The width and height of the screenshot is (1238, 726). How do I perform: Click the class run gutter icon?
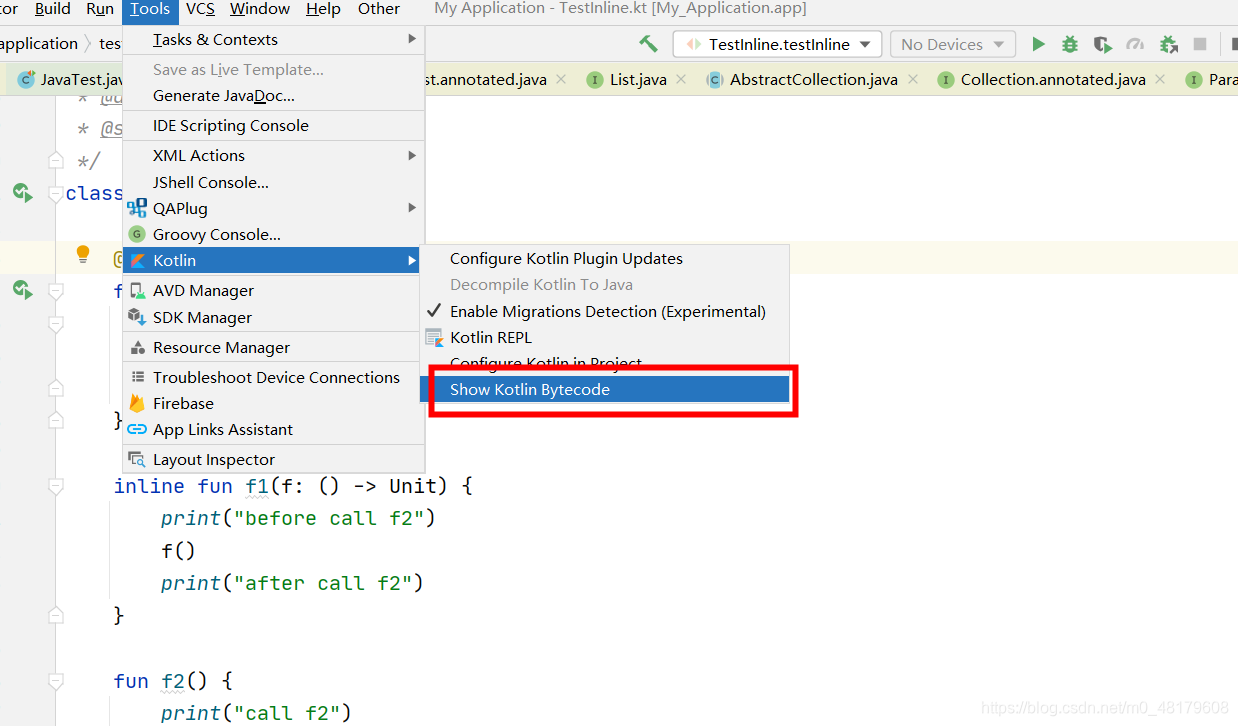click(x=22, y=192)
